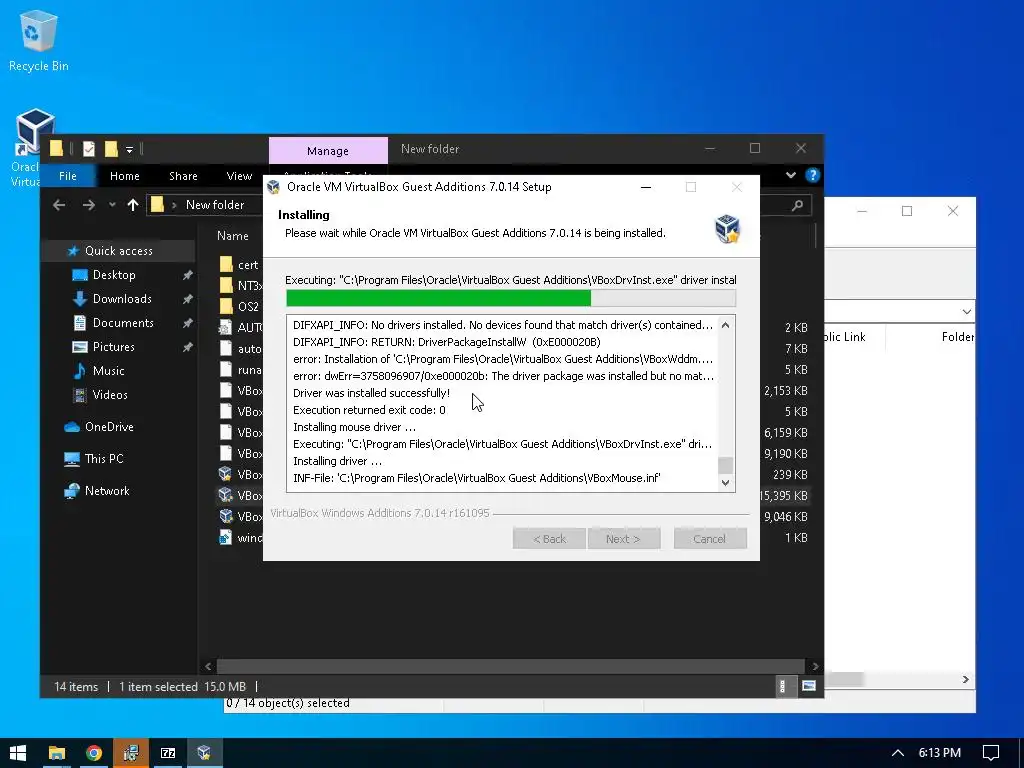Open the notification center icon
Screen dimensions: 1024x768
pyautogui.click(x=991, y=753)
